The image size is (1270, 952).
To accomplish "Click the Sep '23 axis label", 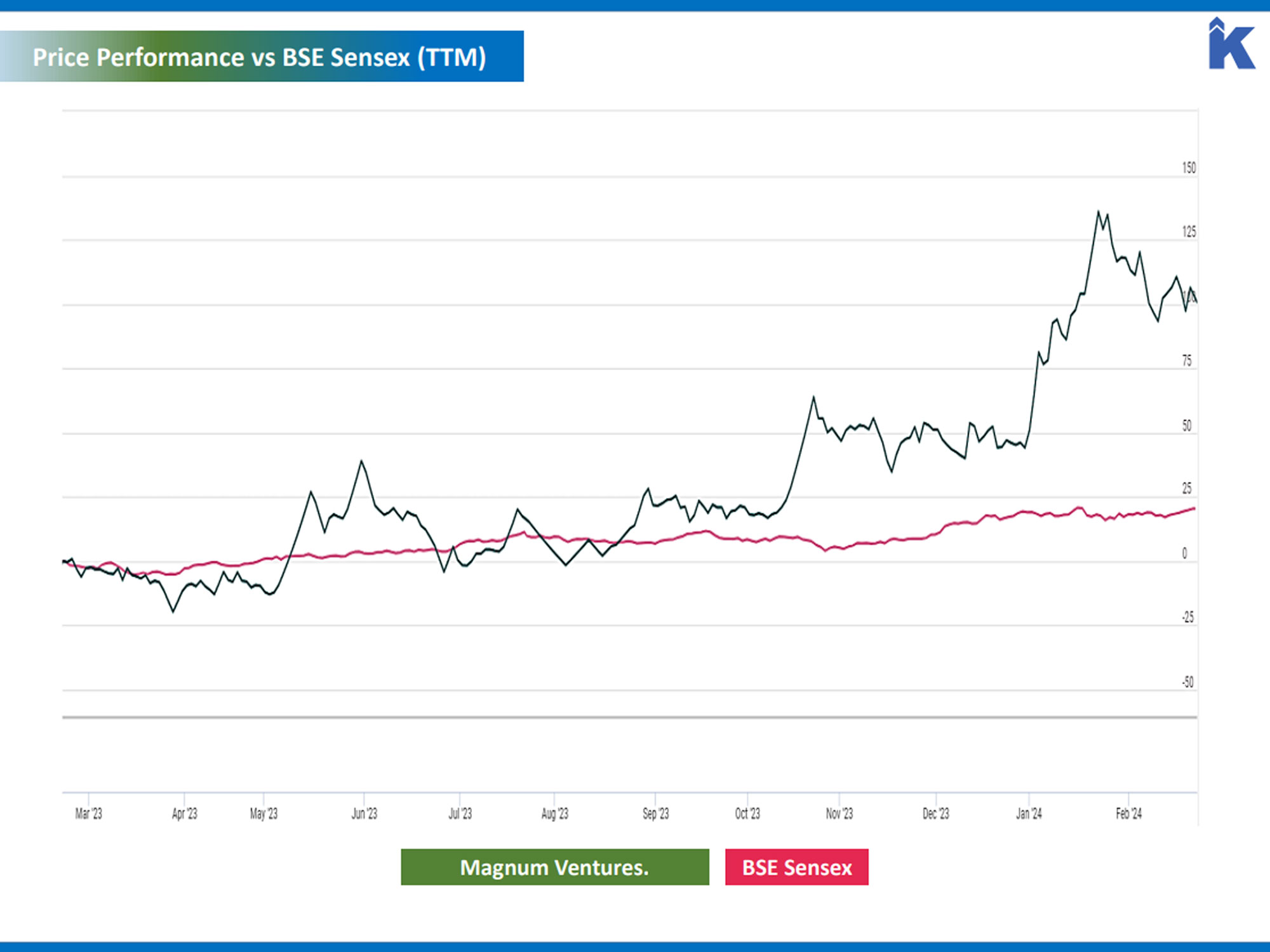I will pyautogui.click(x=655, y=814).
